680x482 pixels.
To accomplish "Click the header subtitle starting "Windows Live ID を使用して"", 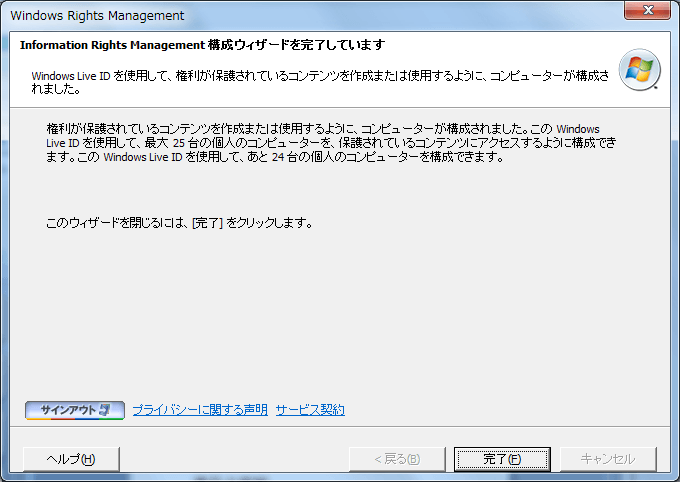I will click(x=320, y=82).
